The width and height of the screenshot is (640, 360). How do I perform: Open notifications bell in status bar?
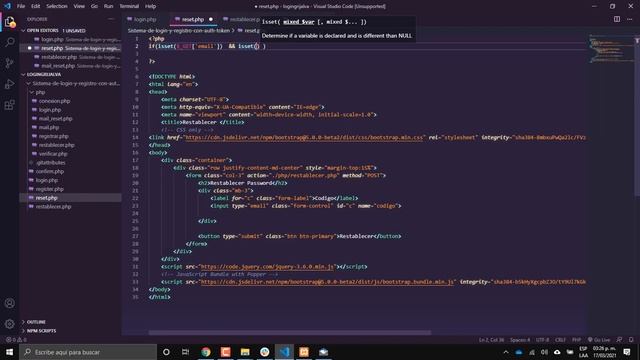pyautogui.click(x=631, y=340)
